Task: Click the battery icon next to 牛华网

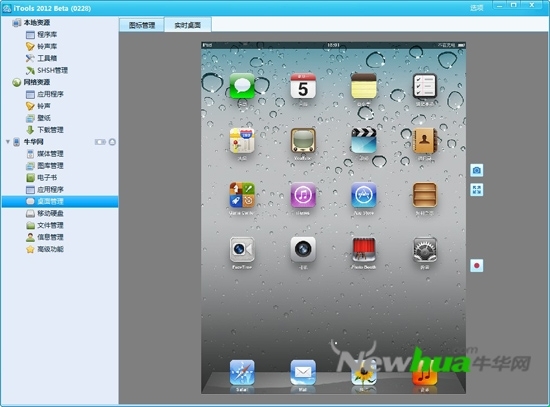Action: click(100, 142)
